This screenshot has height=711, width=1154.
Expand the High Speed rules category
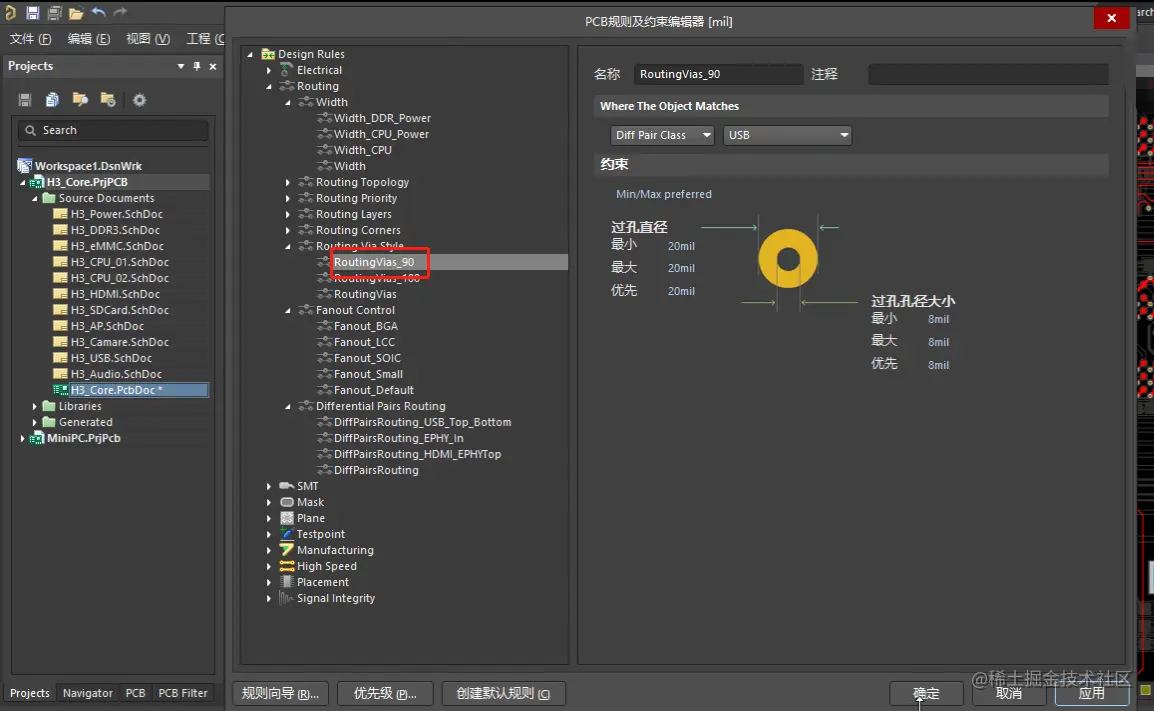click(269, 566)
